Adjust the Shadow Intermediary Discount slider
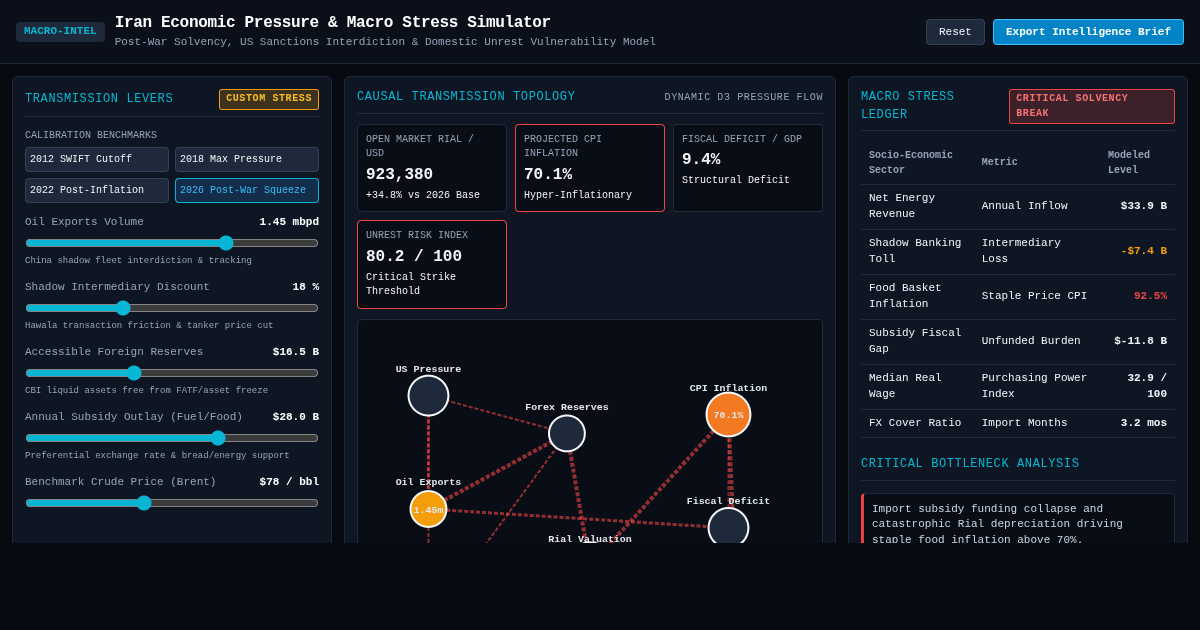The width and height of the screenshot is (1200, 630). 172,308
